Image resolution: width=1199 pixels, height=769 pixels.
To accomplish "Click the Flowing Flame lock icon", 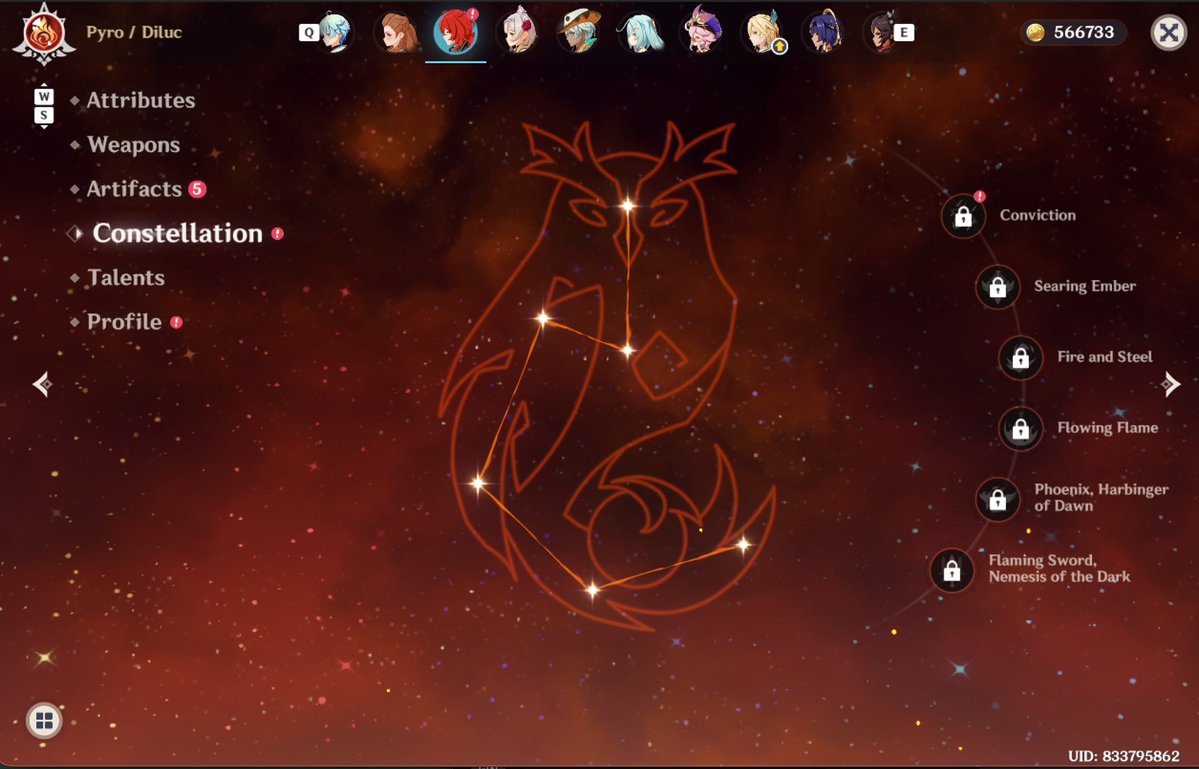I will click(1021, 428).
